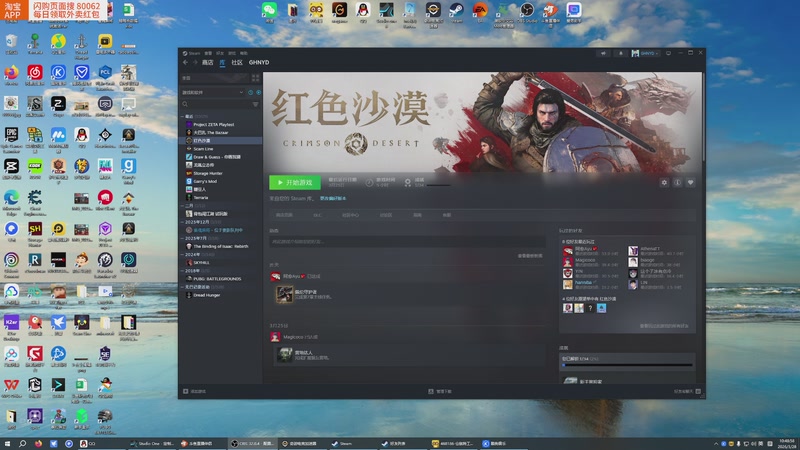The height and width of the screenshot is (450, 800).
Task: Select The Binding of Isaac: Rebirth
Action: (221, 246)
